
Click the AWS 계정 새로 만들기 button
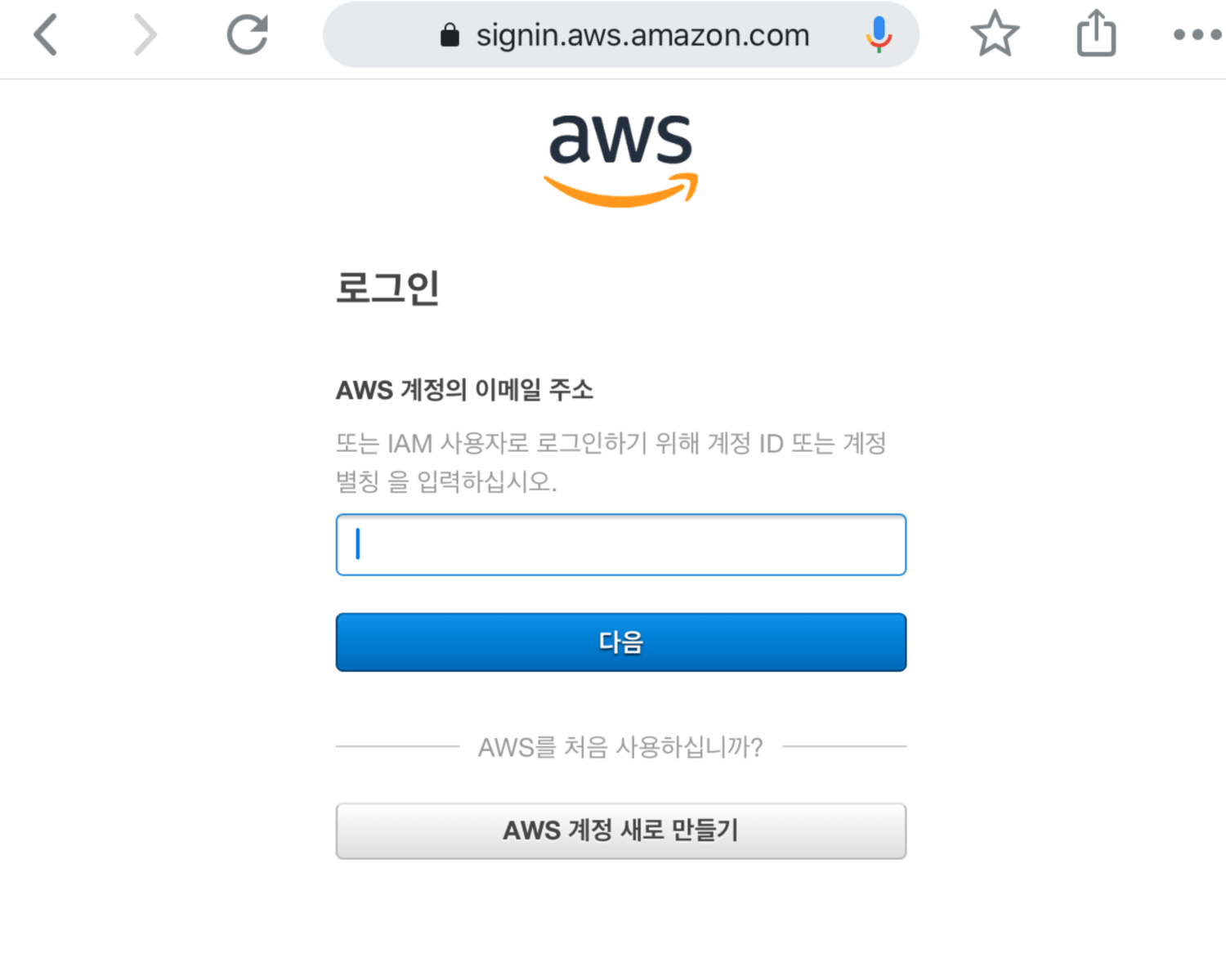click(x=621, y=830)
